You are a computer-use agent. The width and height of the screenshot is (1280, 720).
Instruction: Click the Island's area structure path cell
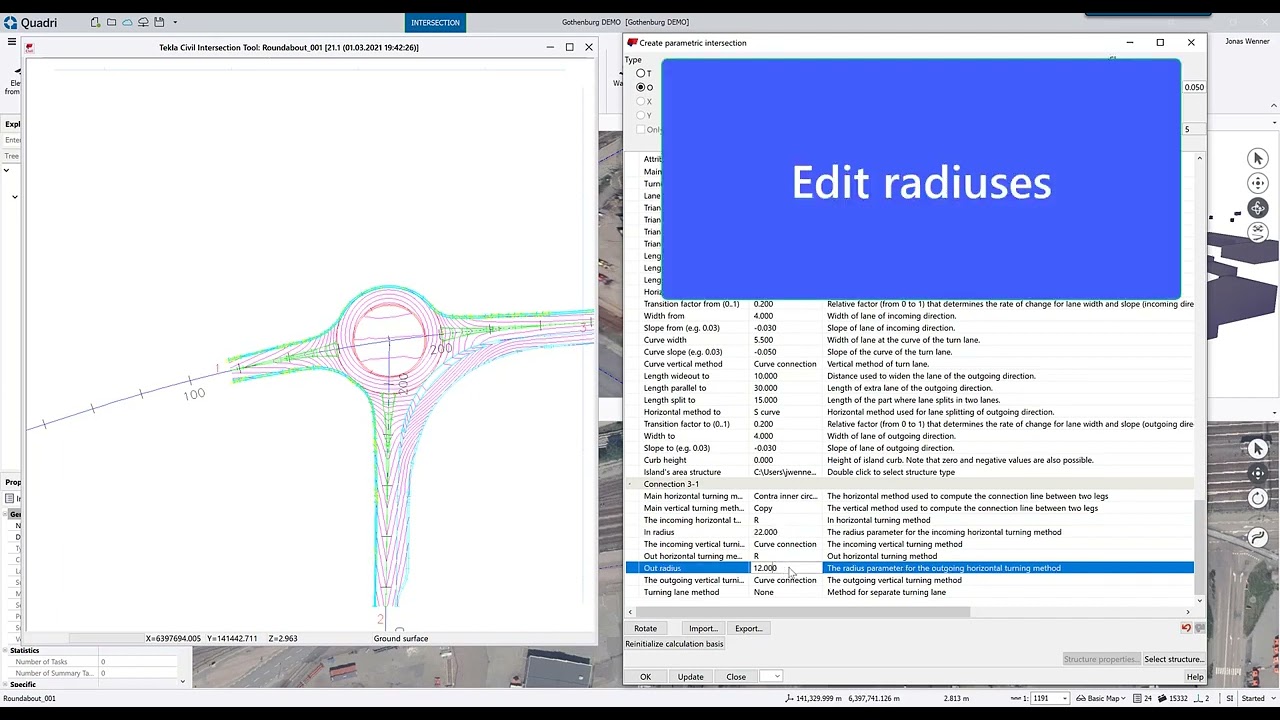coord(786,472)
